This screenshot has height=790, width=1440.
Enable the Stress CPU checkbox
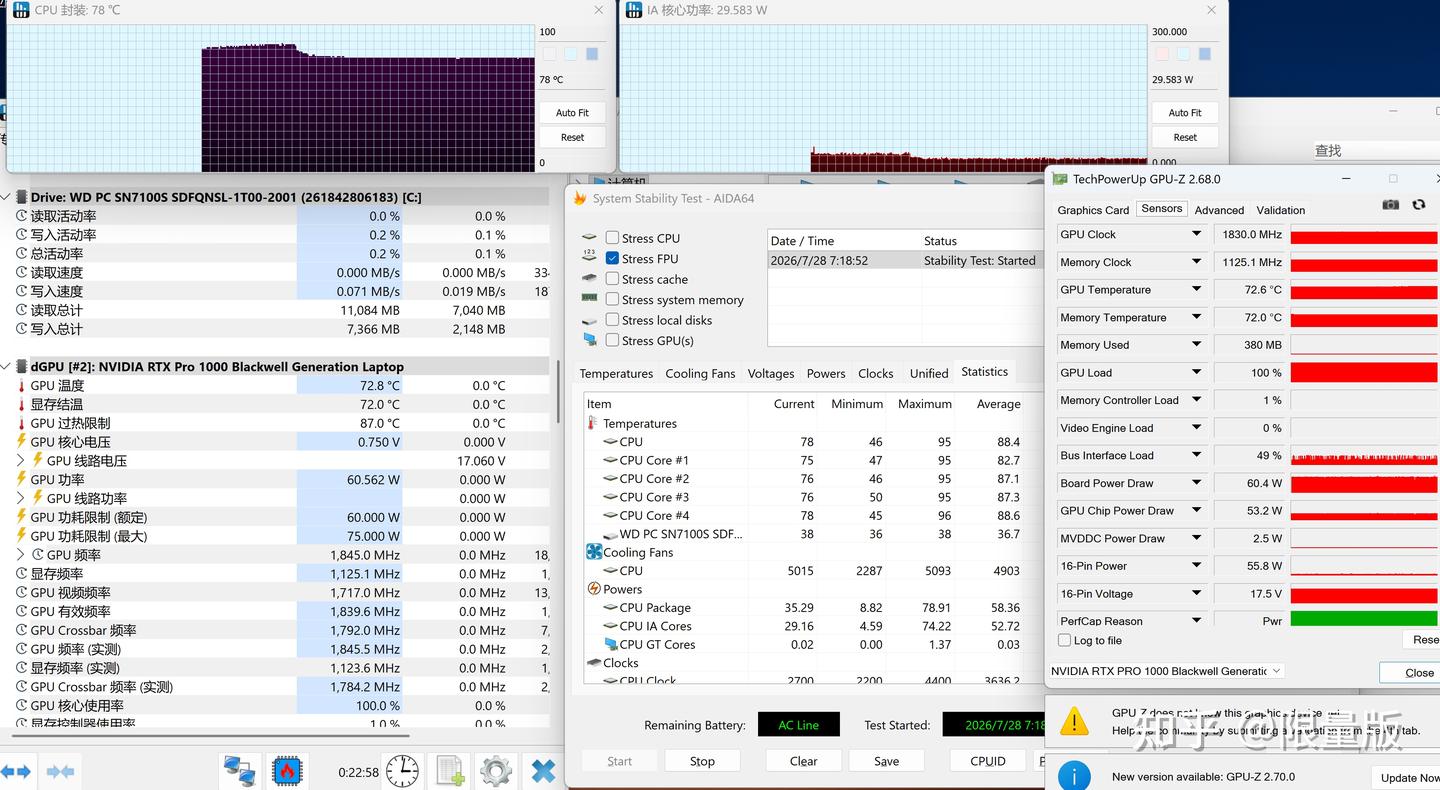(x=612, y=238)
